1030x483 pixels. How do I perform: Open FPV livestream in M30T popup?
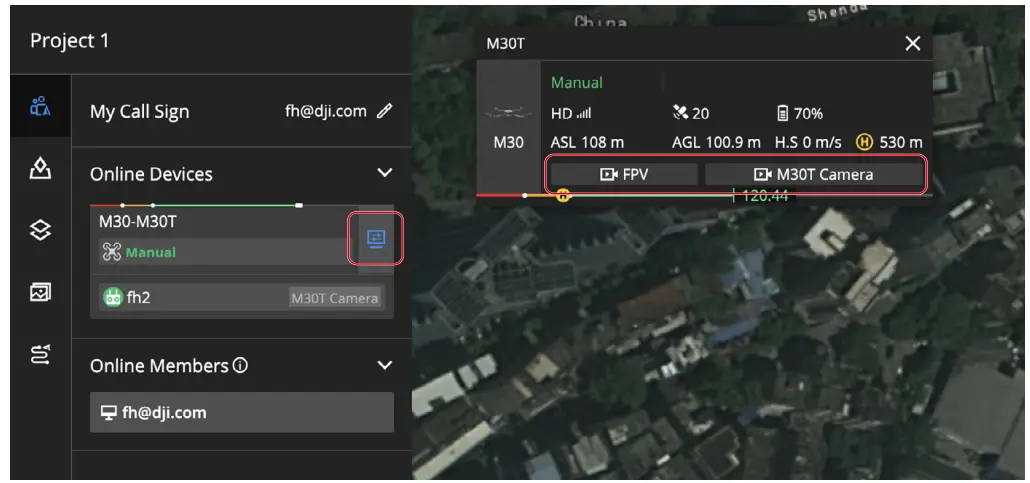point(624,174)
